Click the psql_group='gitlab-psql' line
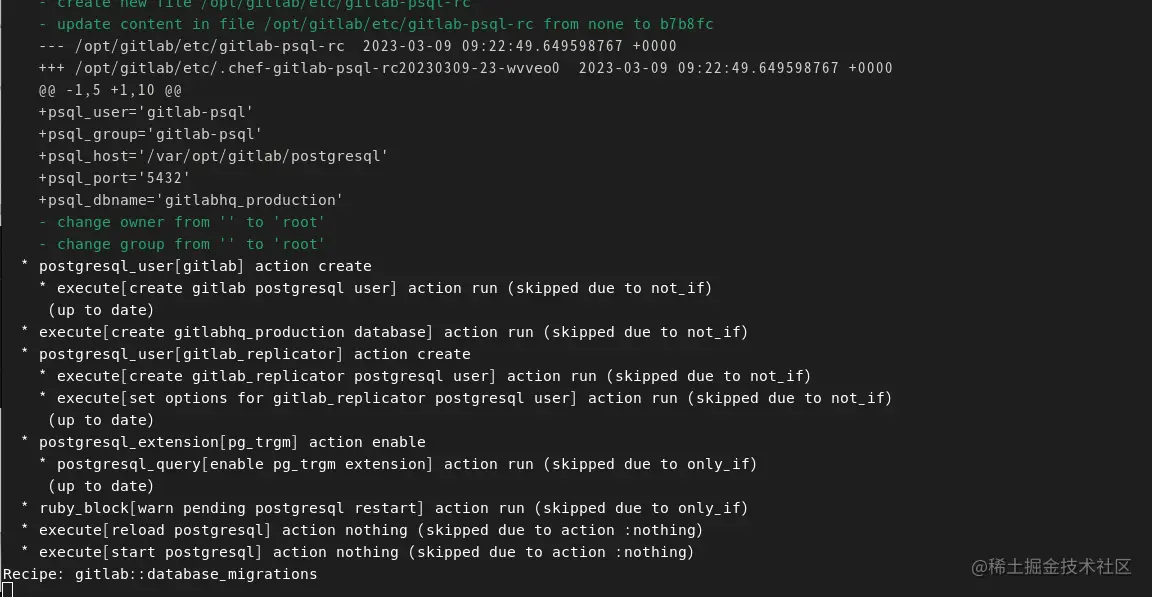 (x=150, y=134)
